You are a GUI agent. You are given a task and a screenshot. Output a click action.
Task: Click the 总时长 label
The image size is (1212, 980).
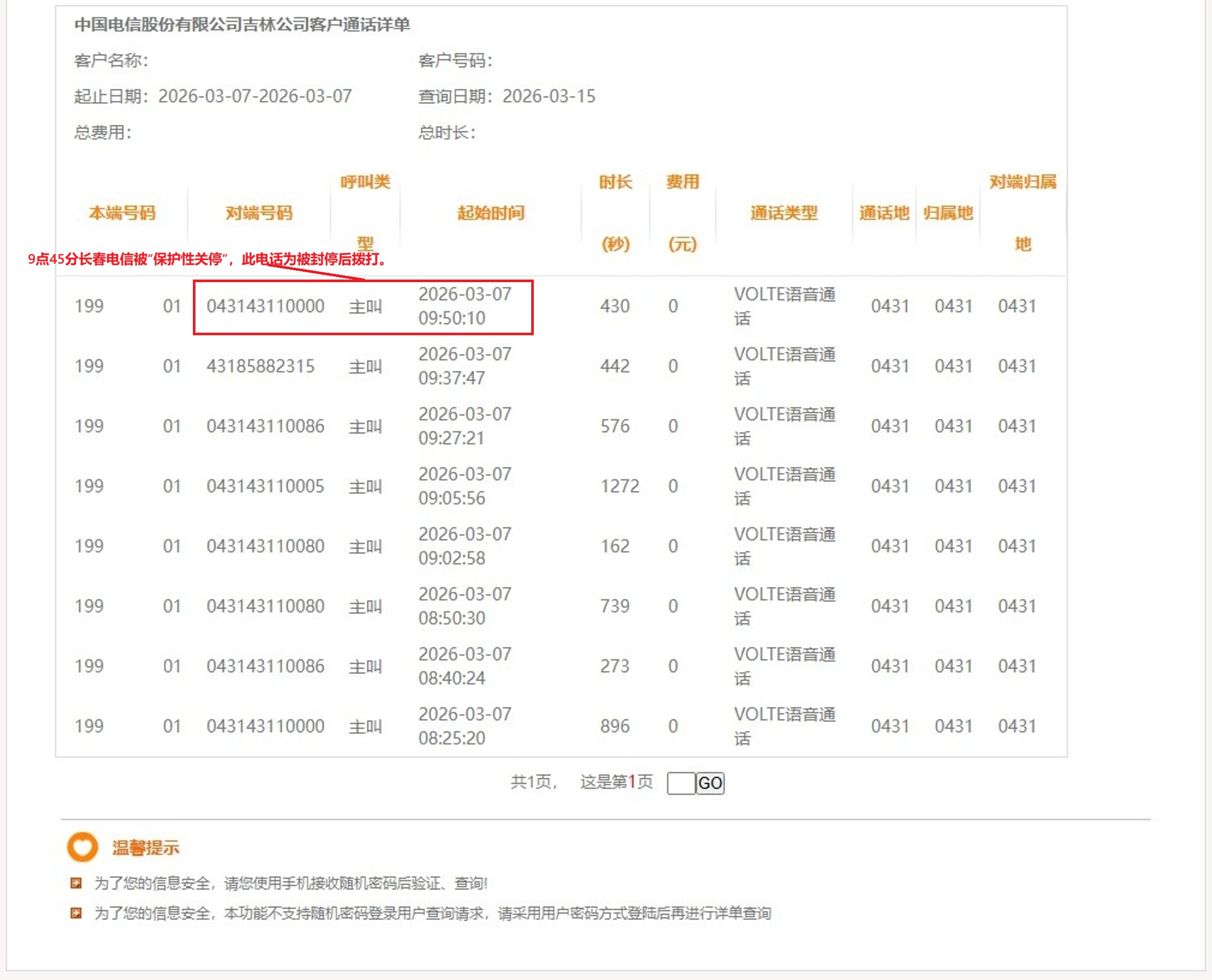447,133
